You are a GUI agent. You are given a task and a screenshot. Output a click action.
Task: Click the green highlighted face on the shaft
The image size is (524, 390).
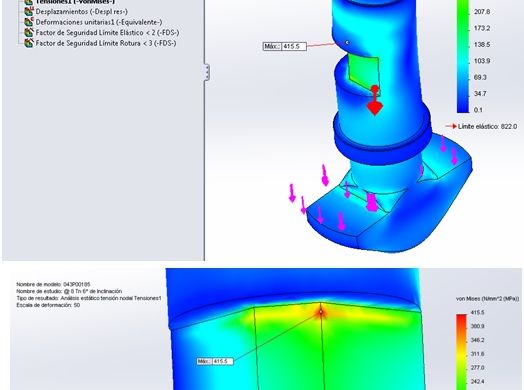click(x=364, y=72)
